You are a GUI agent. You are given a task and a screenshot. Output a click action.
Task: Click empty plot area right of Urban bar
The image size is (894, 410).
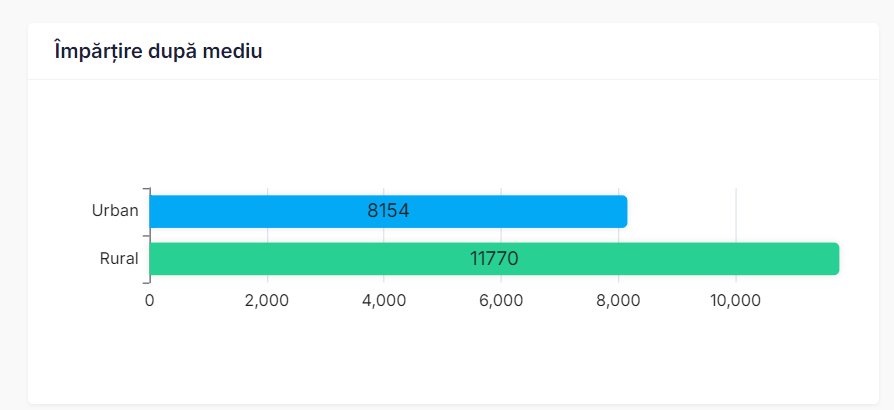pos(730,211)
